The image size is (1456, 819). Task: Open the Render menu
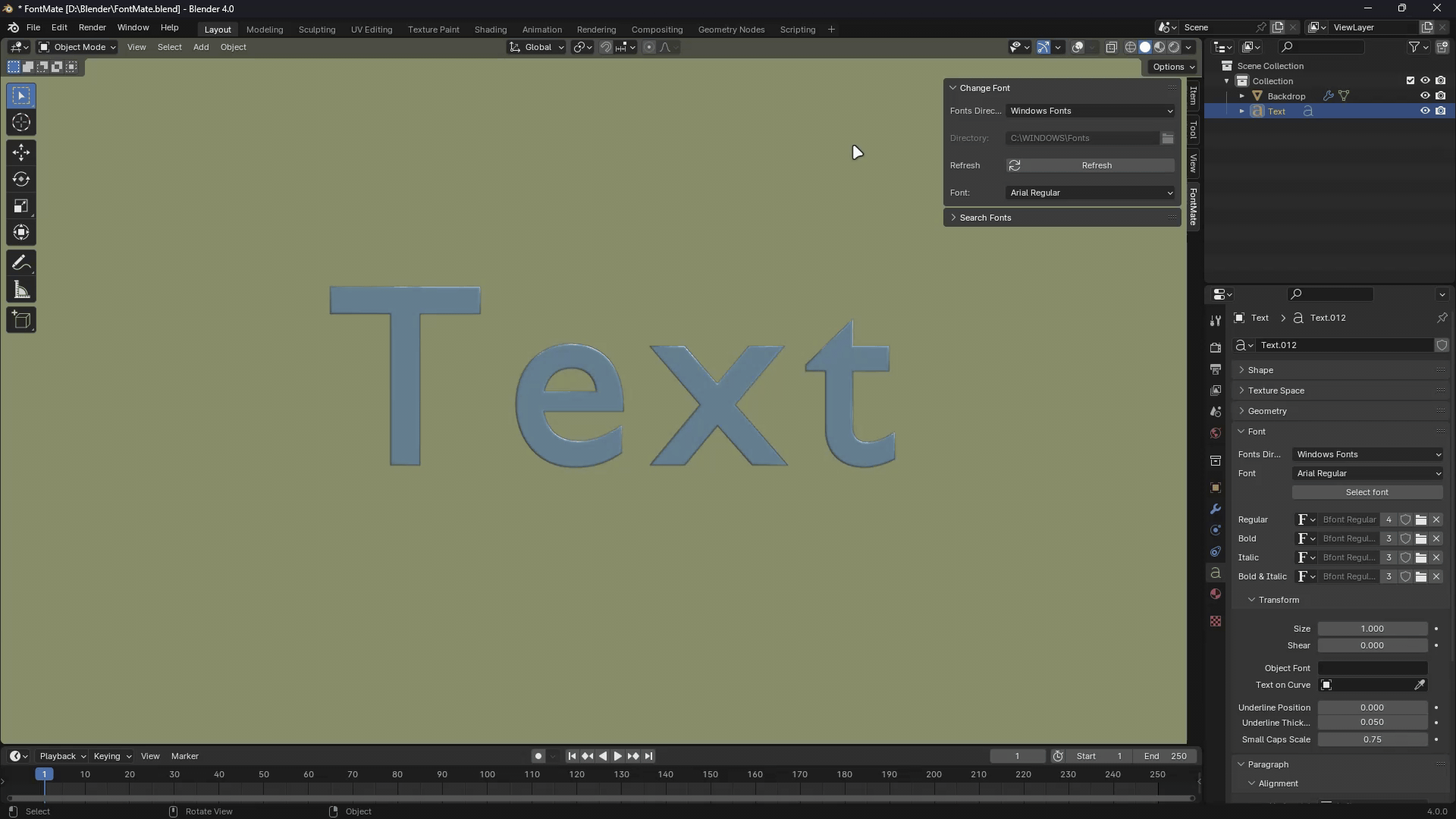click(x=92, y=27)
